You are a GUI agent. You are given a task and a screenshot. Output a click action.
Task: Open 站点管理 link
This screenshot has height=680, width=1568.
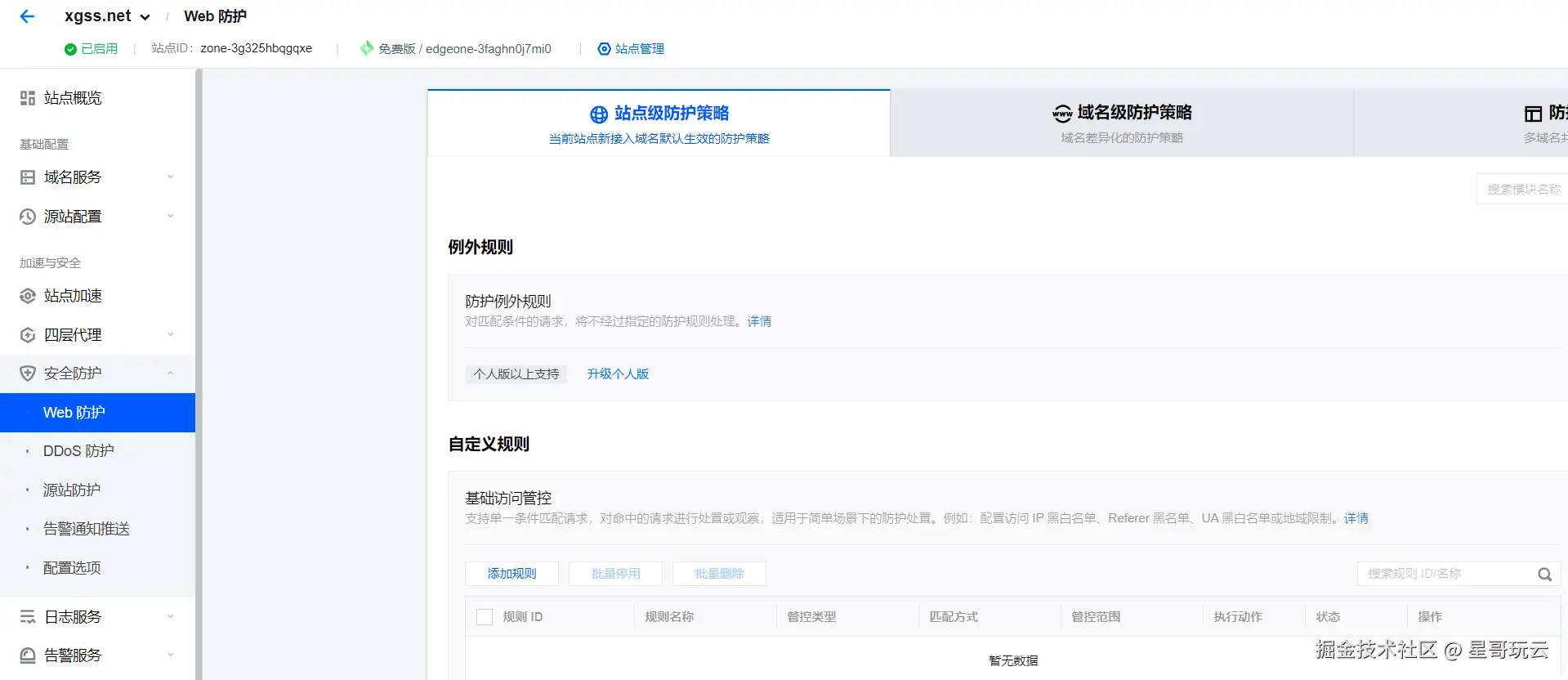tap(639, 49)
